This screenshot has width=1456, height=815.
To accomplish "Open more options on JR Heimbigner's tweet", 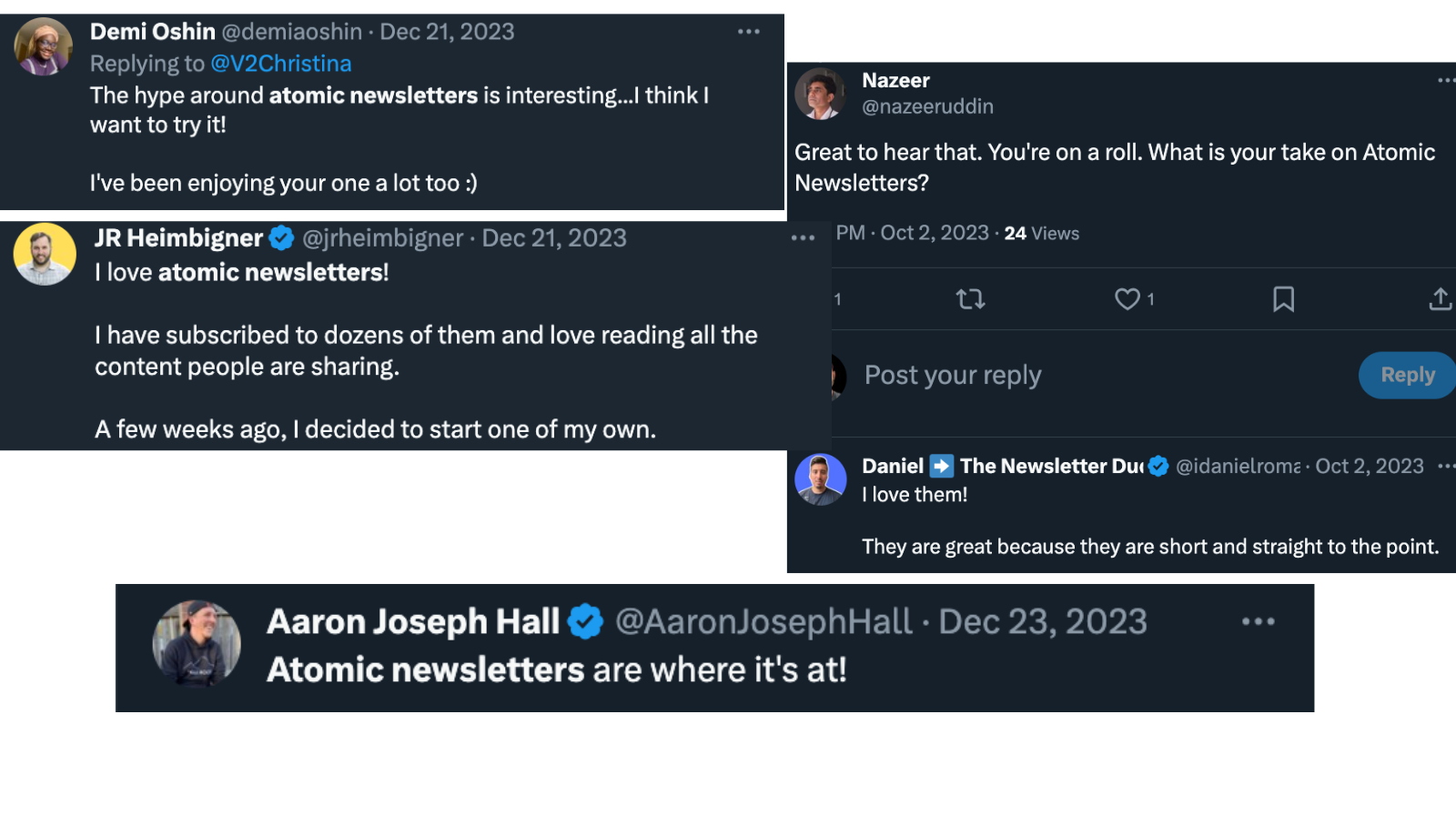I will coord(803,238).
